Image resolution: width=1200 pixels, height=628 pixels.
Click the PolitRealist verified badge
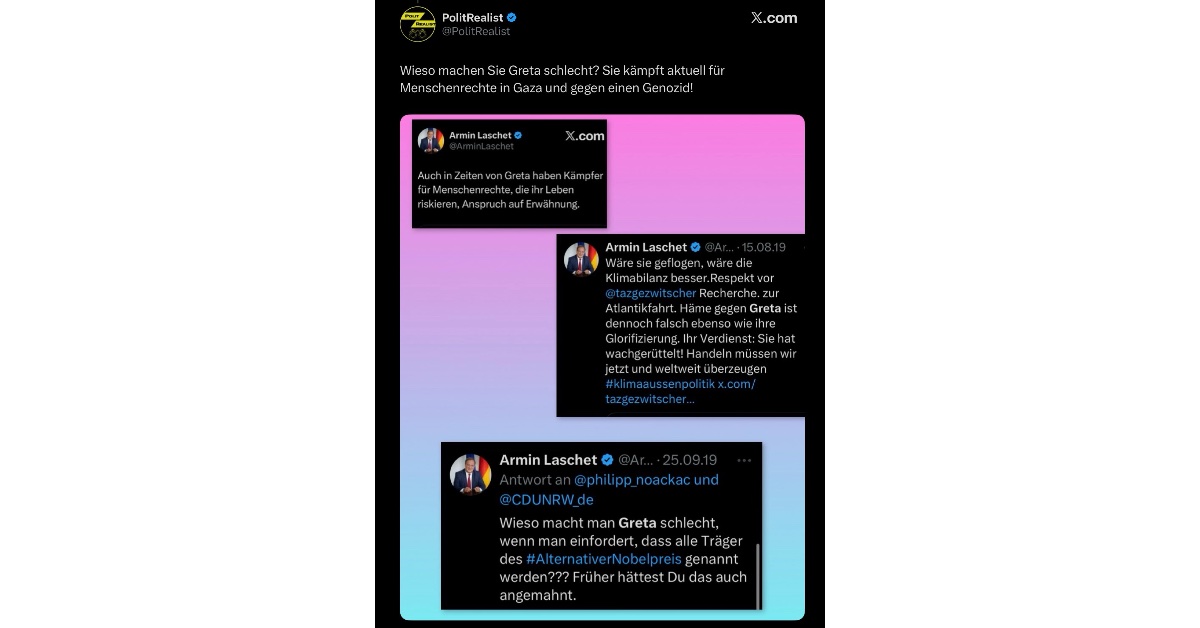pos(512,17)
